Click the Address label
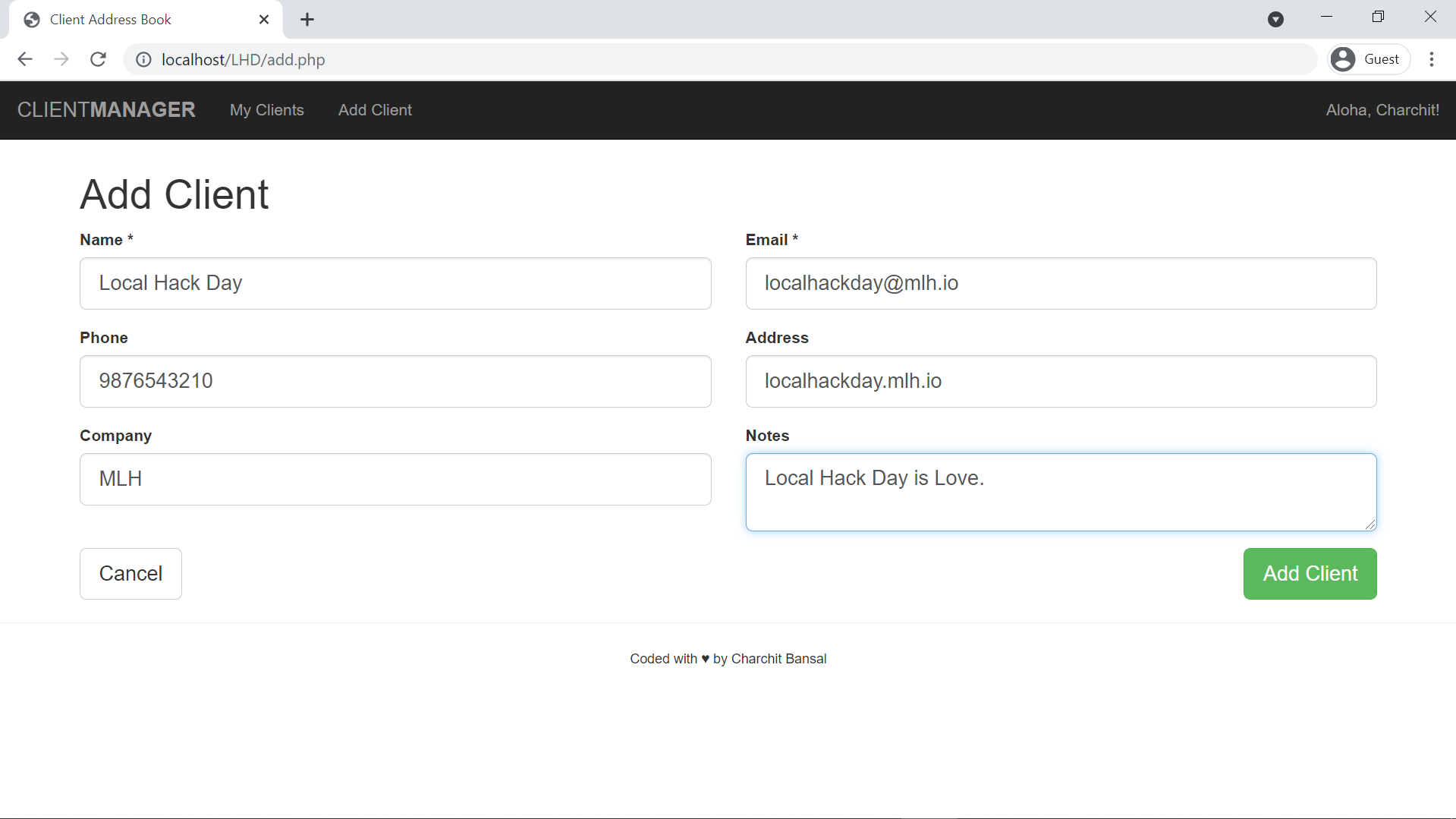The height and width of the screenshot is (819, 1456). coord(777,338)
